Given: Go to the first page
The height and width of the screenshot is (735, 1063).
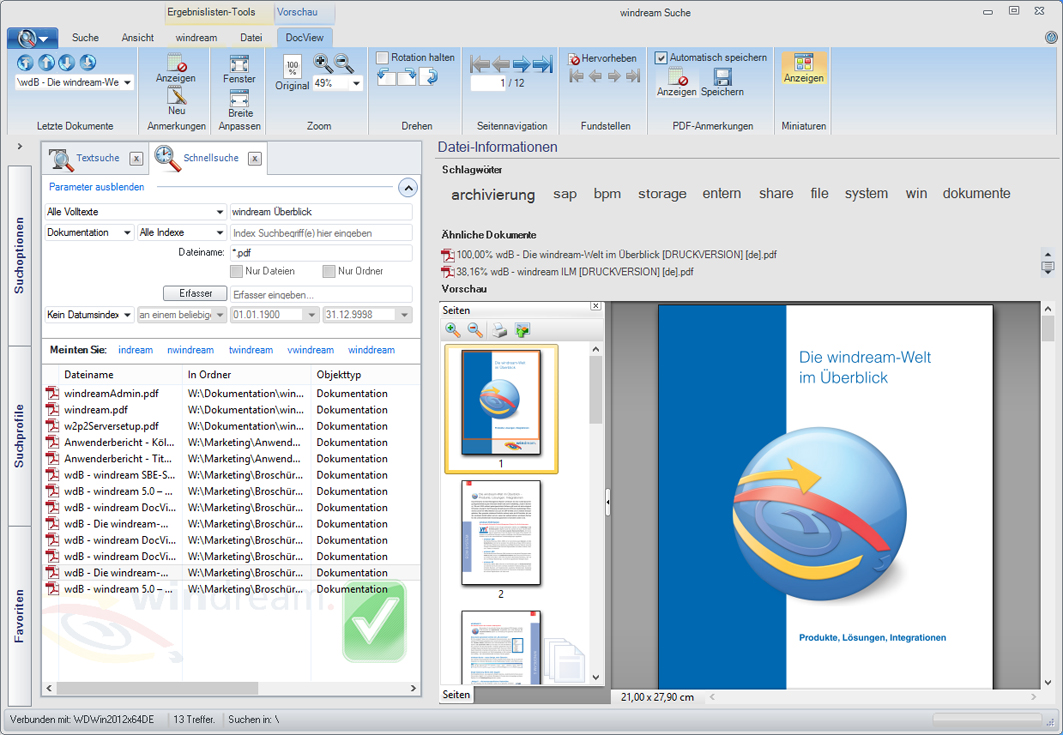Looking at the screenshot, I should point(479,64).
